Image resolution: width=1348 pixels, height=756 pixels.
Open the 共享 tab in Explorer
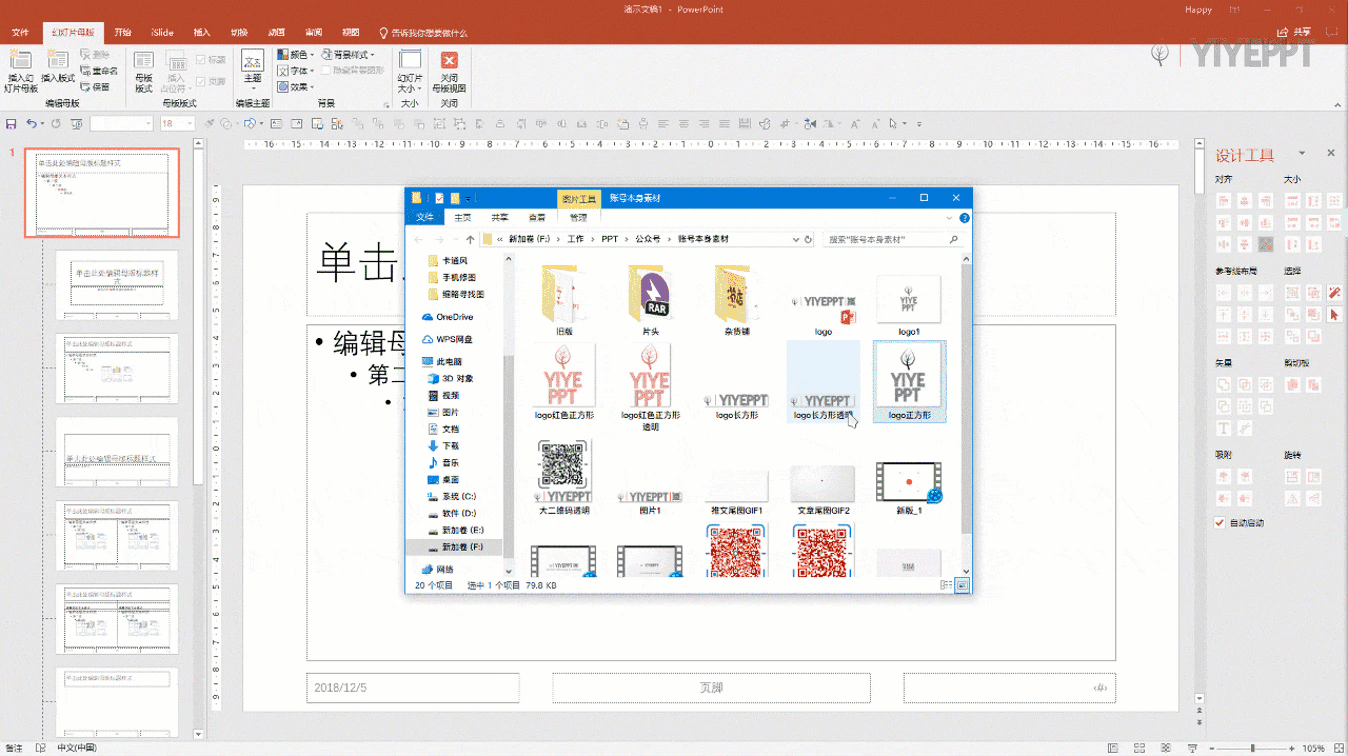pyautogui.click(x=499, y=217)
